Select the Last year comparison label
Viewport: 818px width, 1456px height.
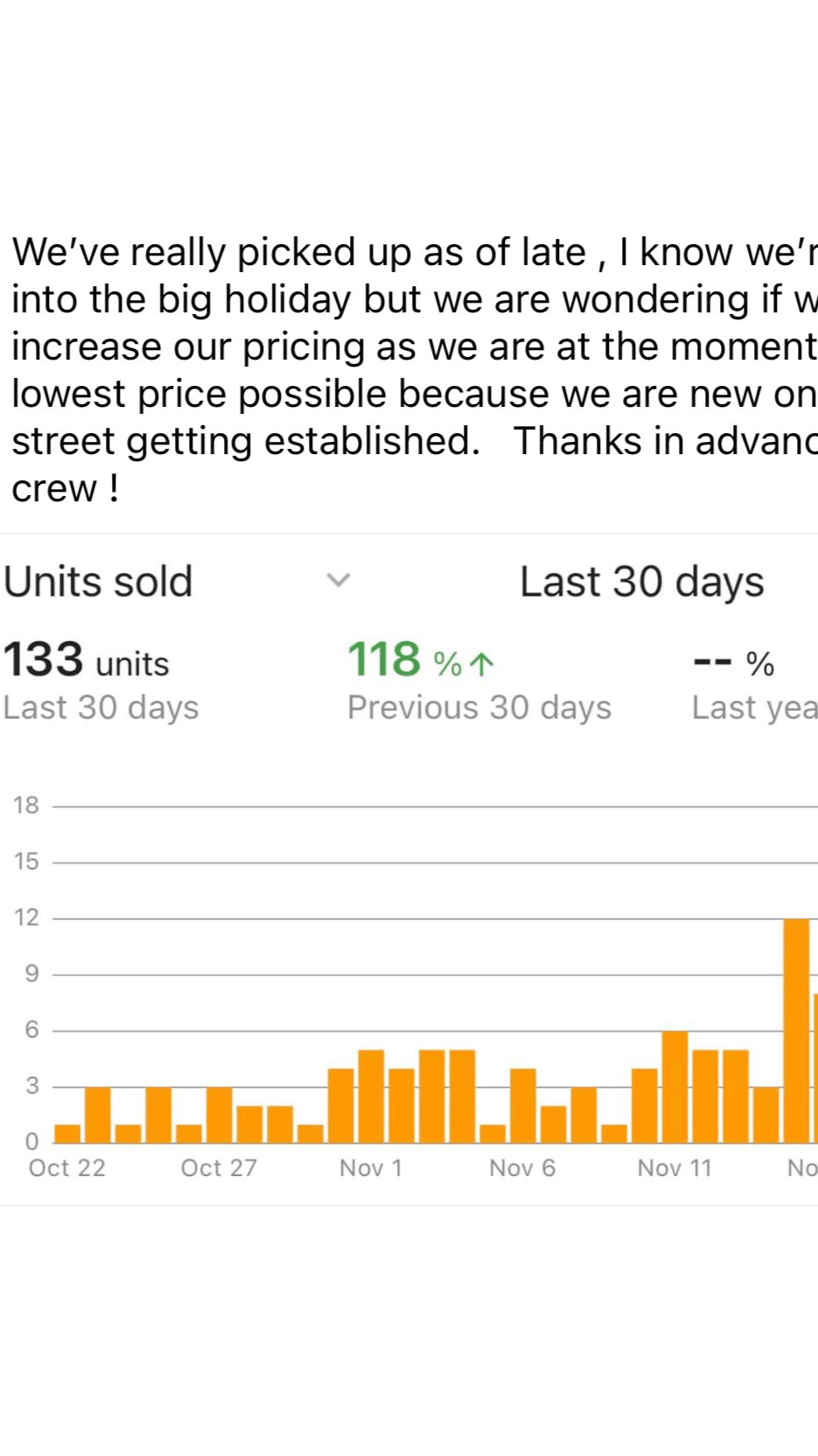[x=753, y=707]
